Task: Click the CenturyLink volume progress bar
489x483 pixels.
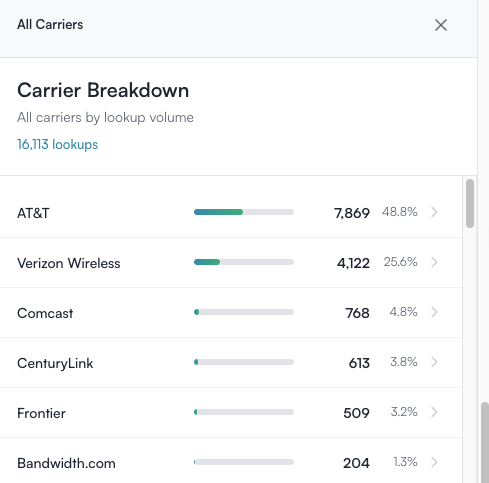Action: [244, 362]
